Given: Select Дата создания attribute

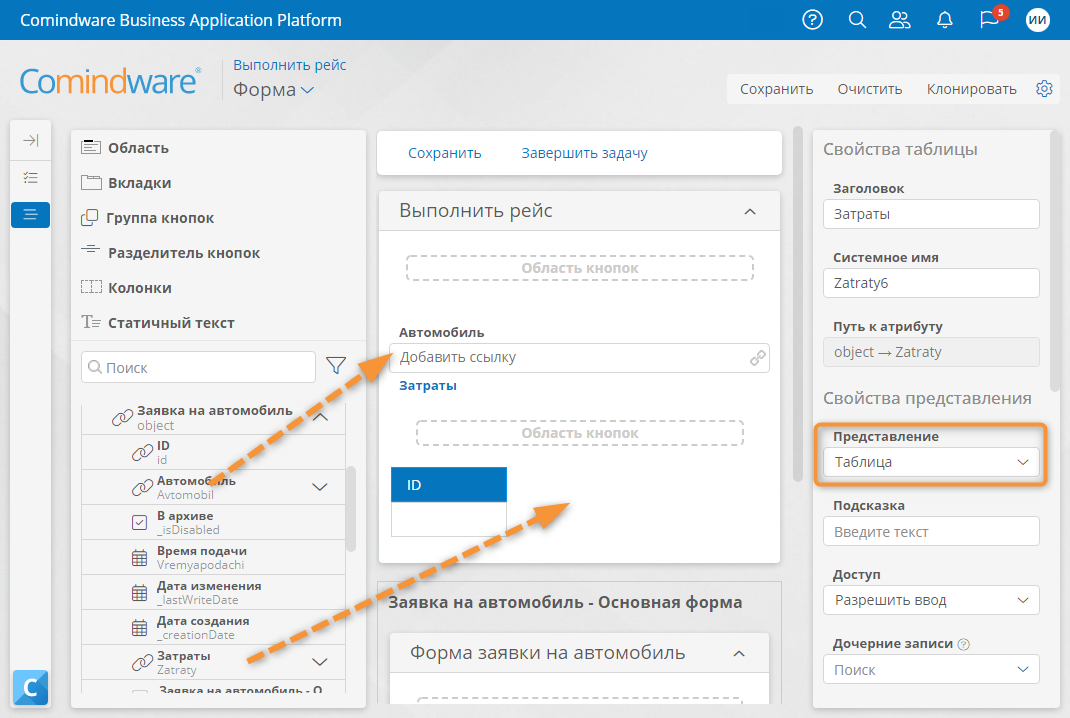Looking at the screenshot, I should point(213,627).
